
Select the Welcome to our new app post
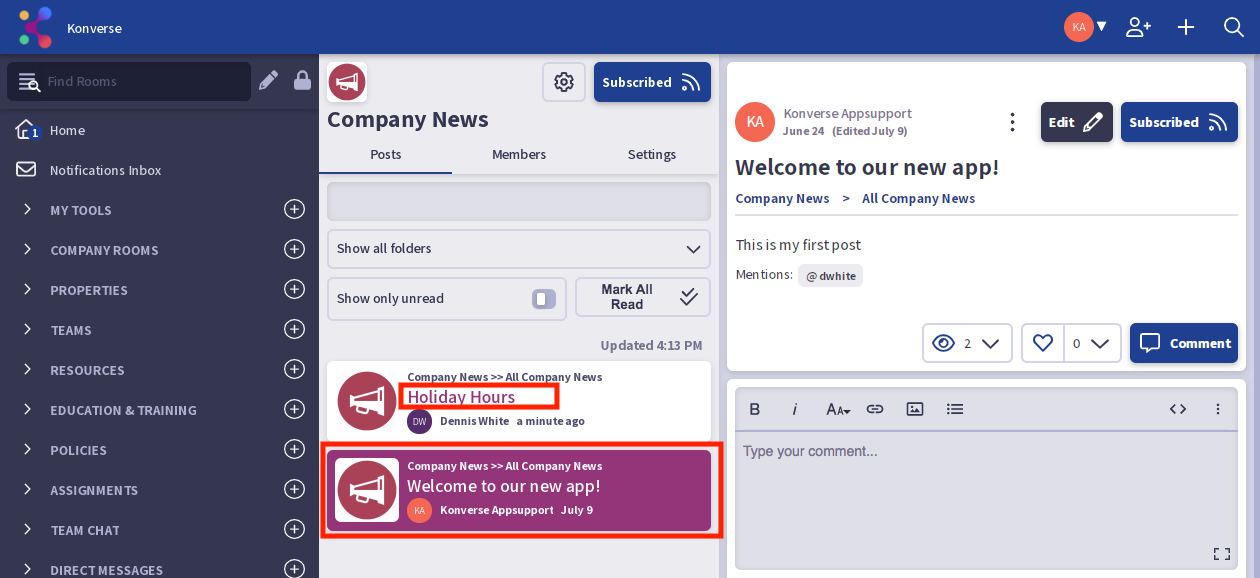519,490
